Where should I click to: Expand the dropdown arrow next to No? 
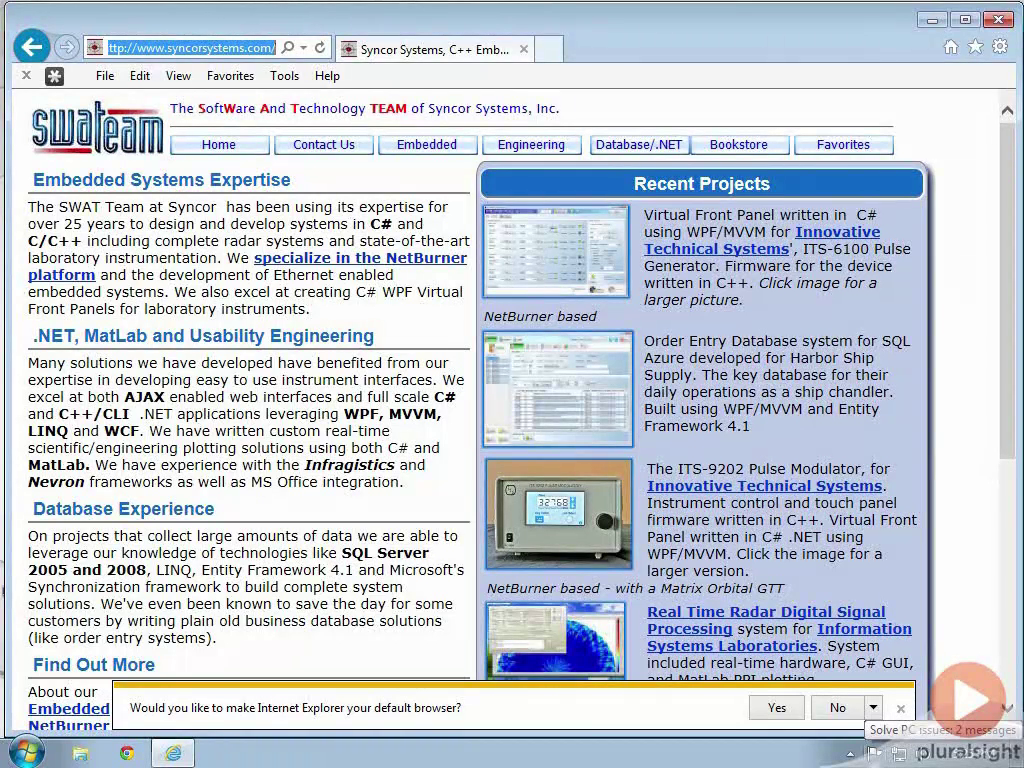coord(873,707)
